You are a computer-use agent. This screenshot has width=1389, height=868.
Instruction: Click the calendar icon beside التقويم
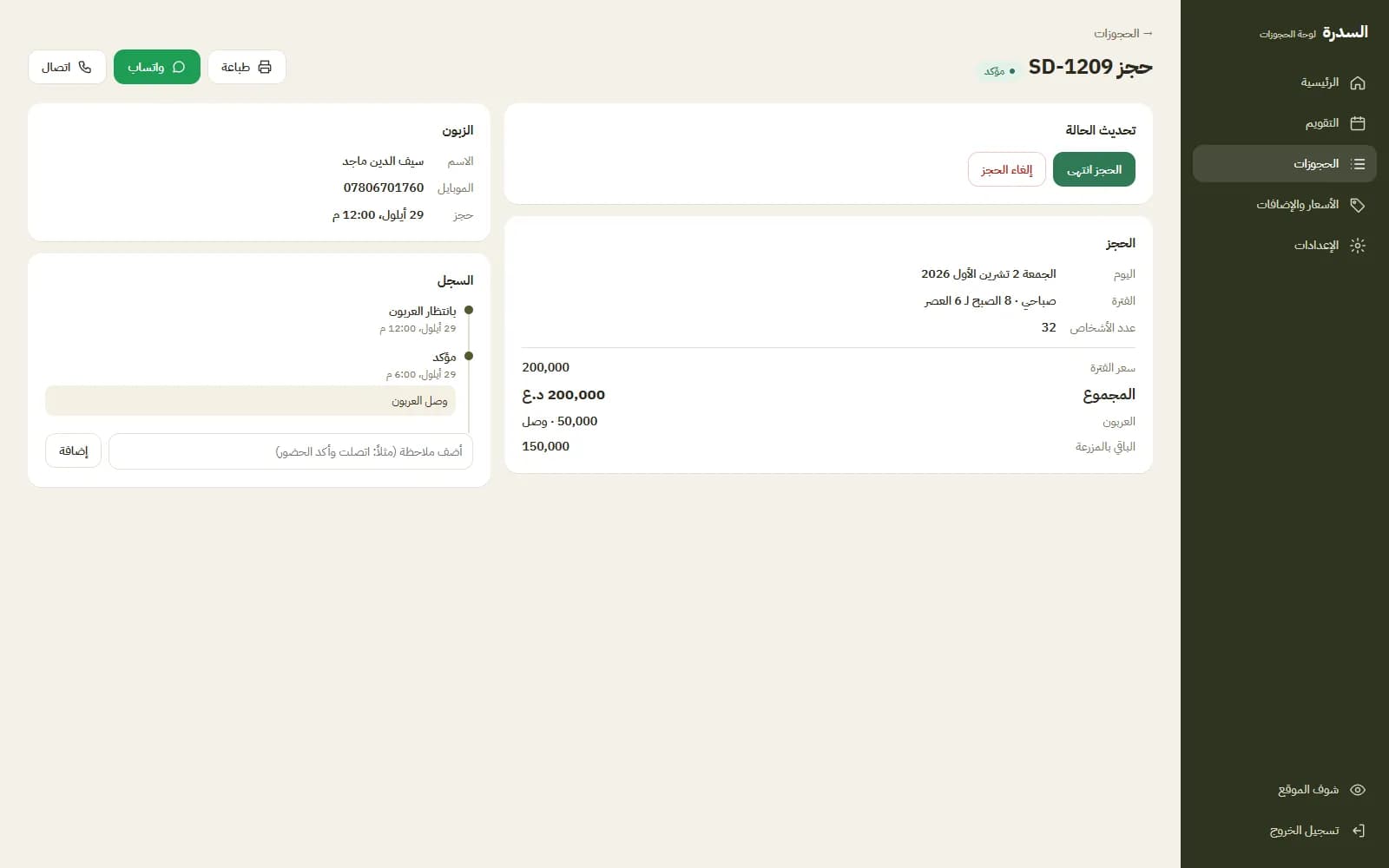1358,123
